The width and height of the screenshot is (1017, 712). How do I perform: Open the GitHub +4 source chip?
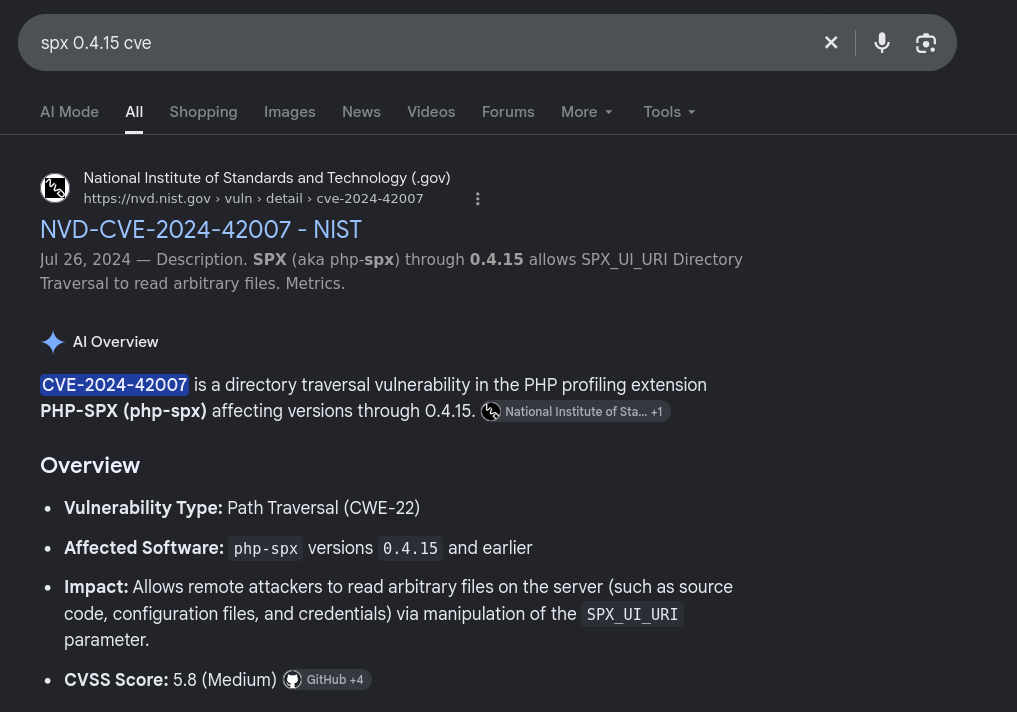point(327,680)
